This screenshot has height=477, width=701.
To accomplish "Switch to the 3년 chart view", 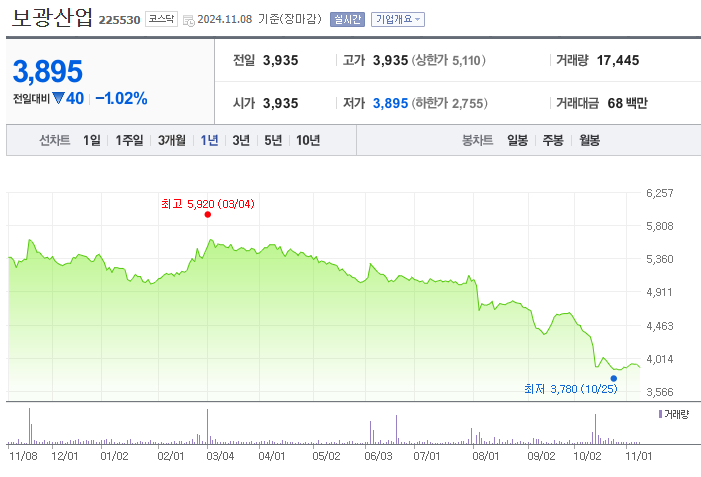I will [241, 140].
